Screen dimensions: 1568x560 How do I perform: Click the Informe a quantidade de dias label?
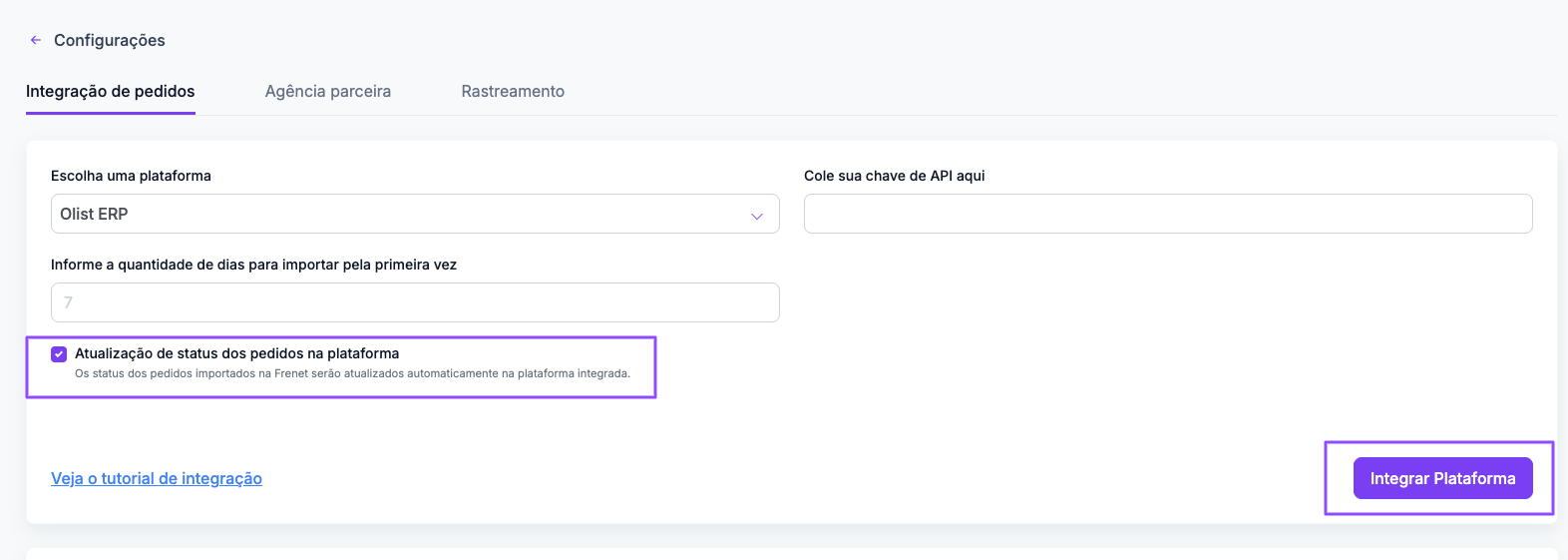pos(254,265)
